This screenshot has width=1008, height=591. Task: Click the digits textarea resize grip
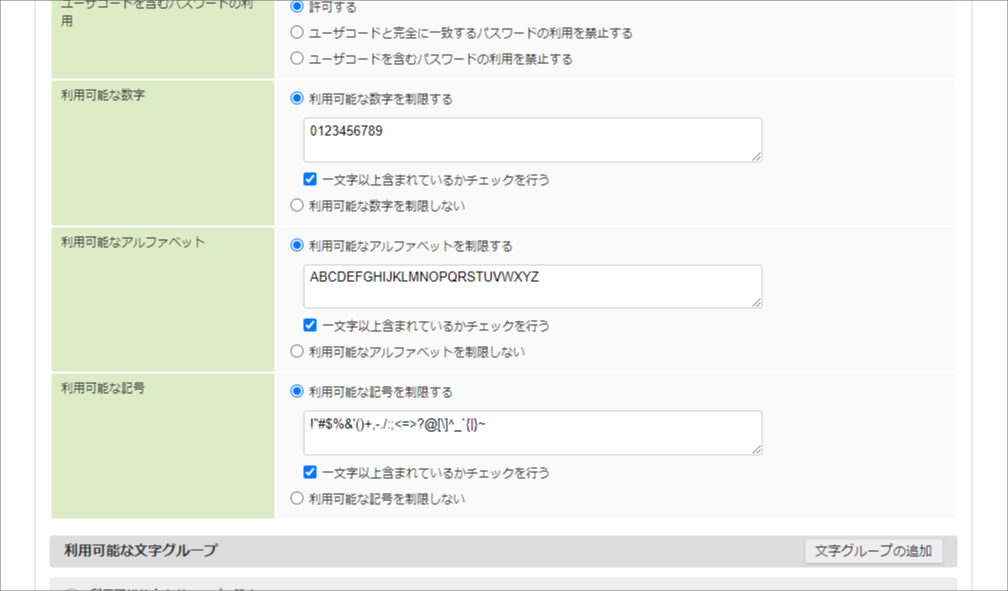pos(757,158)
